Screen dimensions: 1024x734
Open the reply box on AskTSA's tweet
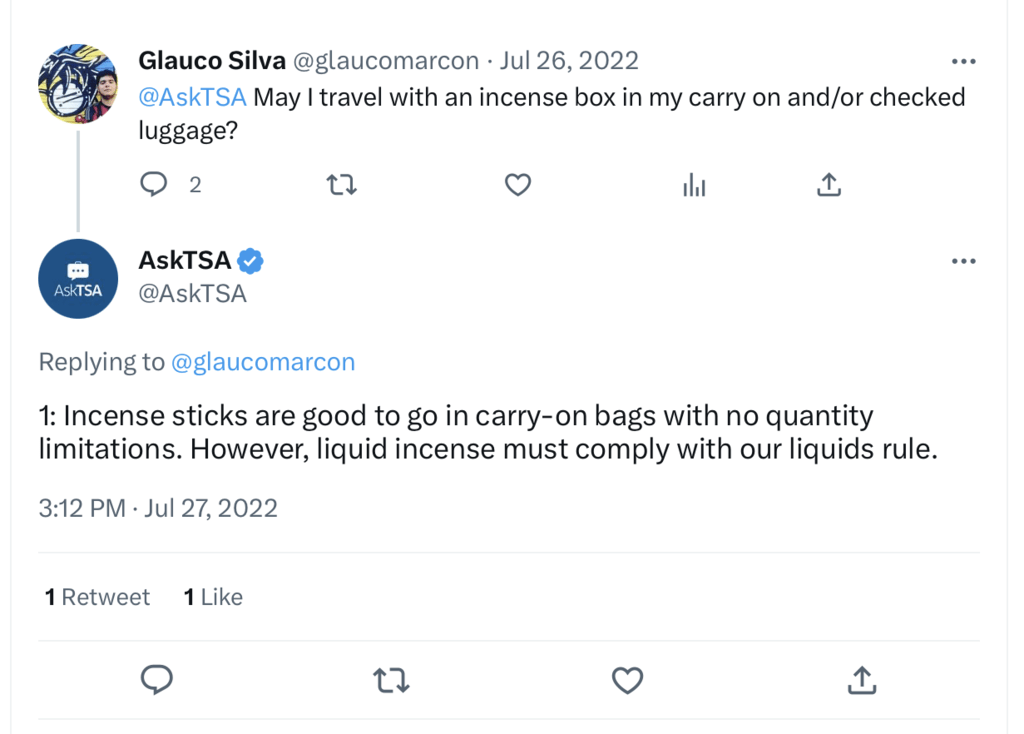tap(156, 680)
